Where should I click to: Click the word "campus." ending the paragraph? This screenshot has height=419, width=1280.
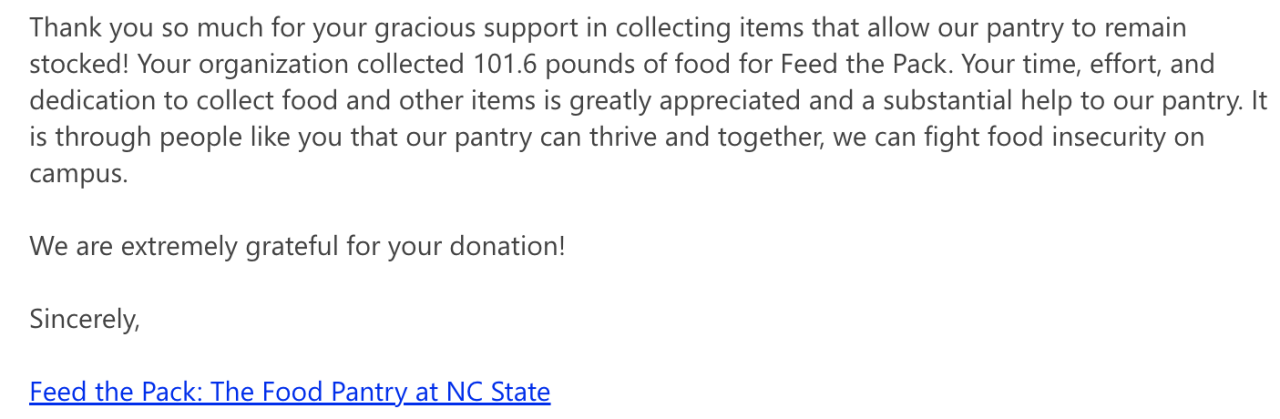click(x=79, y=172)
